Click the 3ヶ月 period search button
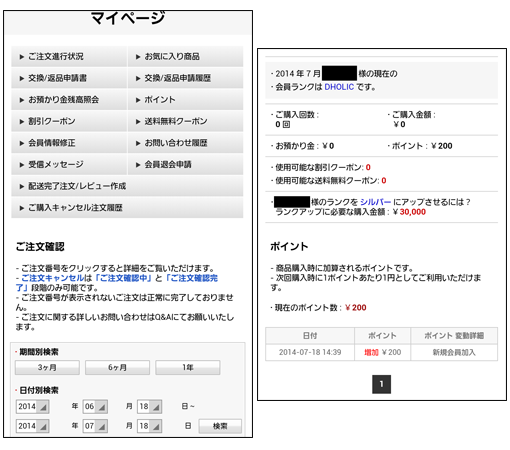 click(47, 367)
